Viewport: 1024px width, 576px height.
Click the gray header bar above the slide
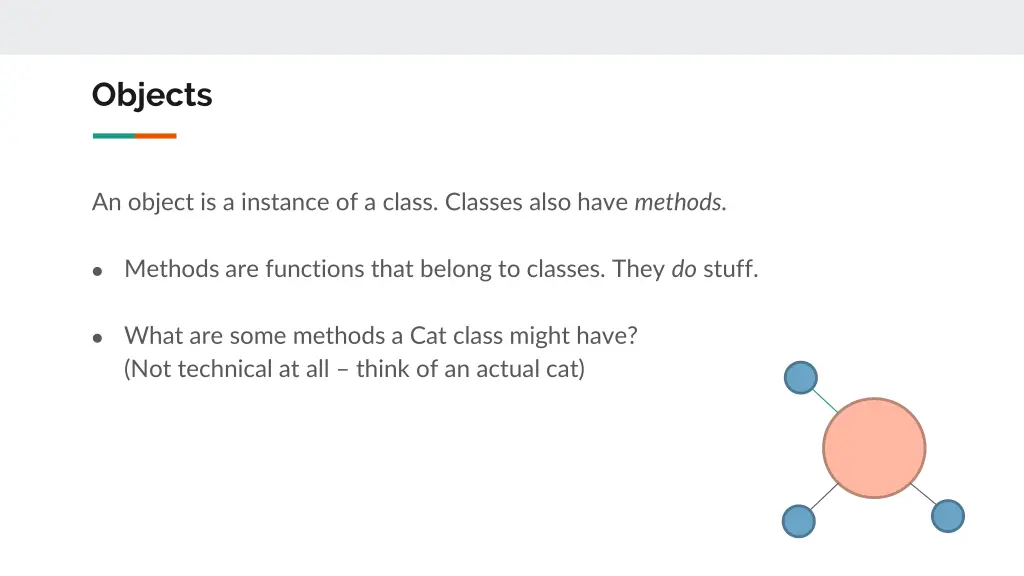(x=512, y=27)
